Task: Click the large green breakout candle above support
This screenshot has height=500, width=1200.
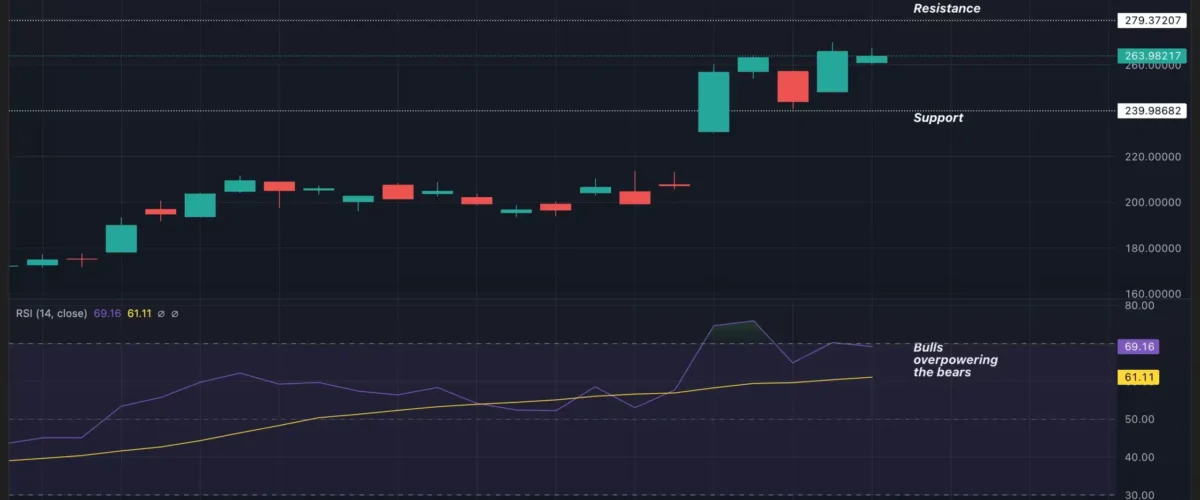Action: click(713, 102)
